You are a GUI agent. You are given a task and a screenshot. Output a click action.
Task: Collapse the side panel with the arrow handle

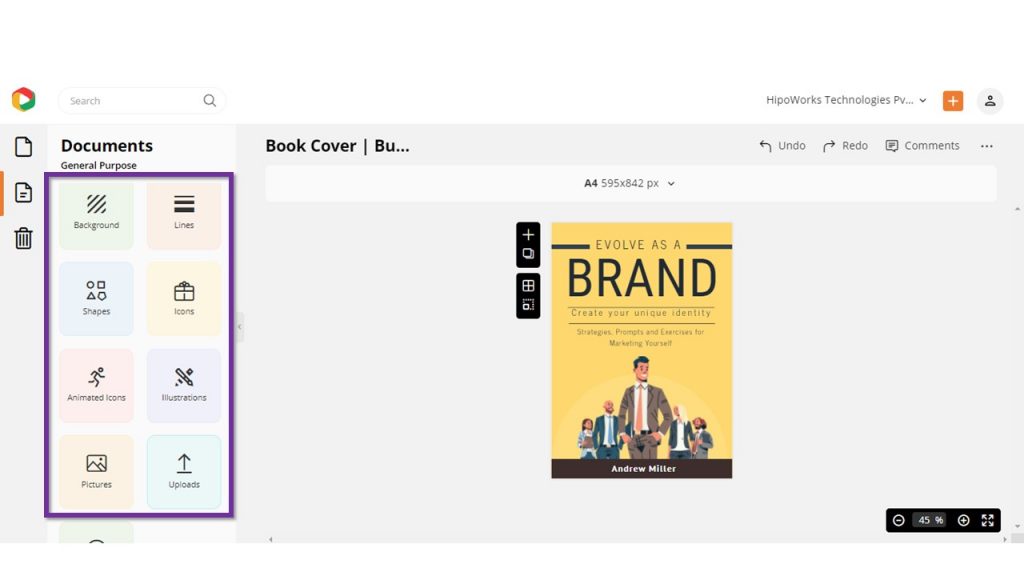click(240, 327)
